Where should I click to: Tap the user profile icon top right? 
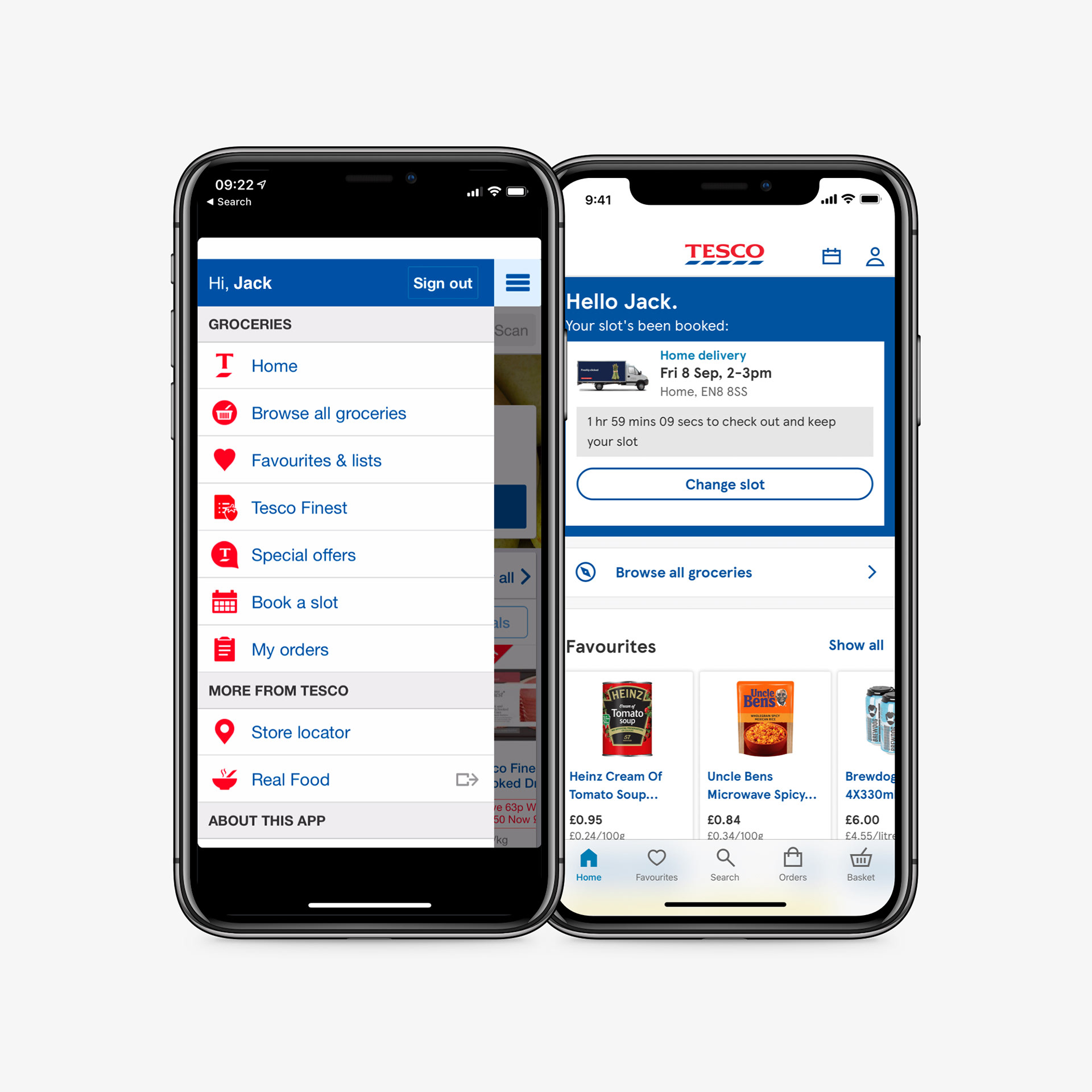point(871,255)
